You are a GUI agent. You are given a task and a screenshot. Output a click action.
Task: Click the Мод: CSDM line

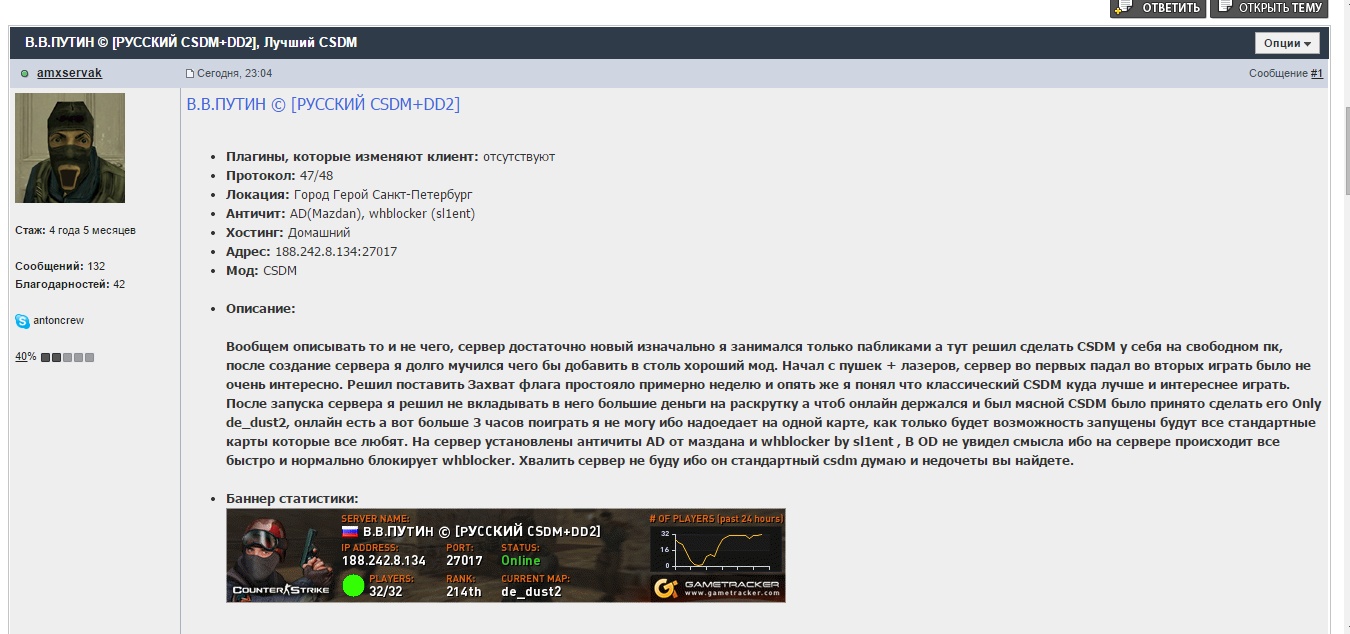tap(261, 271)
